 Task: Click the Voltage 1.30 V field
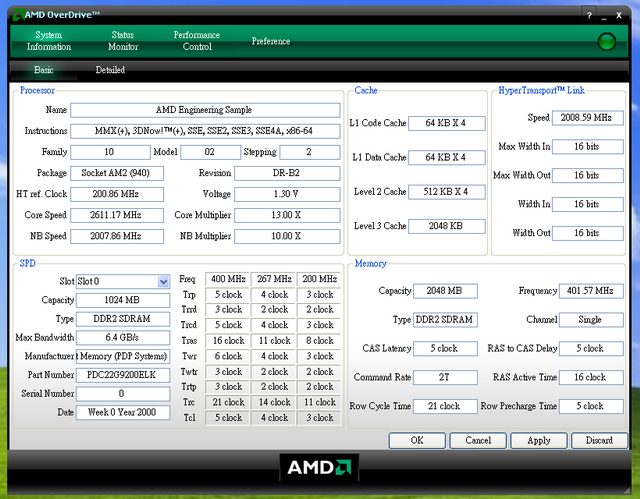287,194
